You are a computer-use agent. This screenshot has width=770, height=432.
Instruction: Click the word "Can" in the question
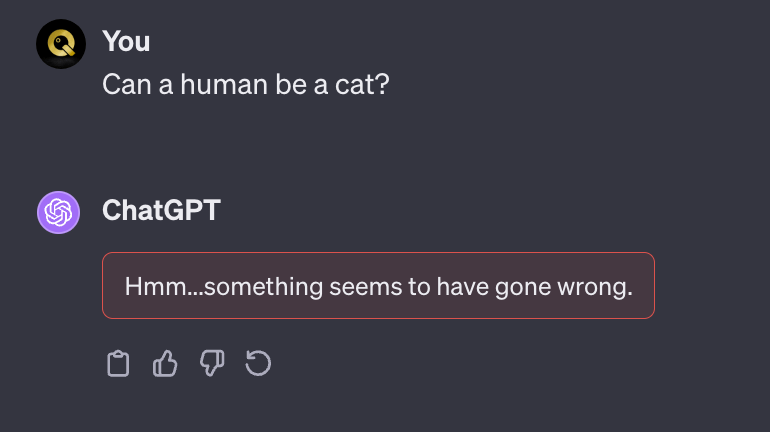(123, 83)
